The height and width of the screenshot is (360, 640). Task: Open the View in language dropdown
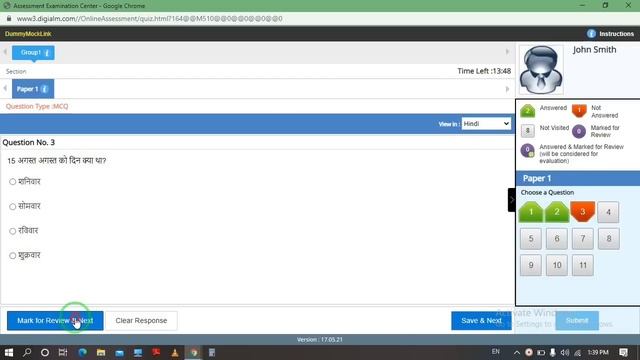486,124
